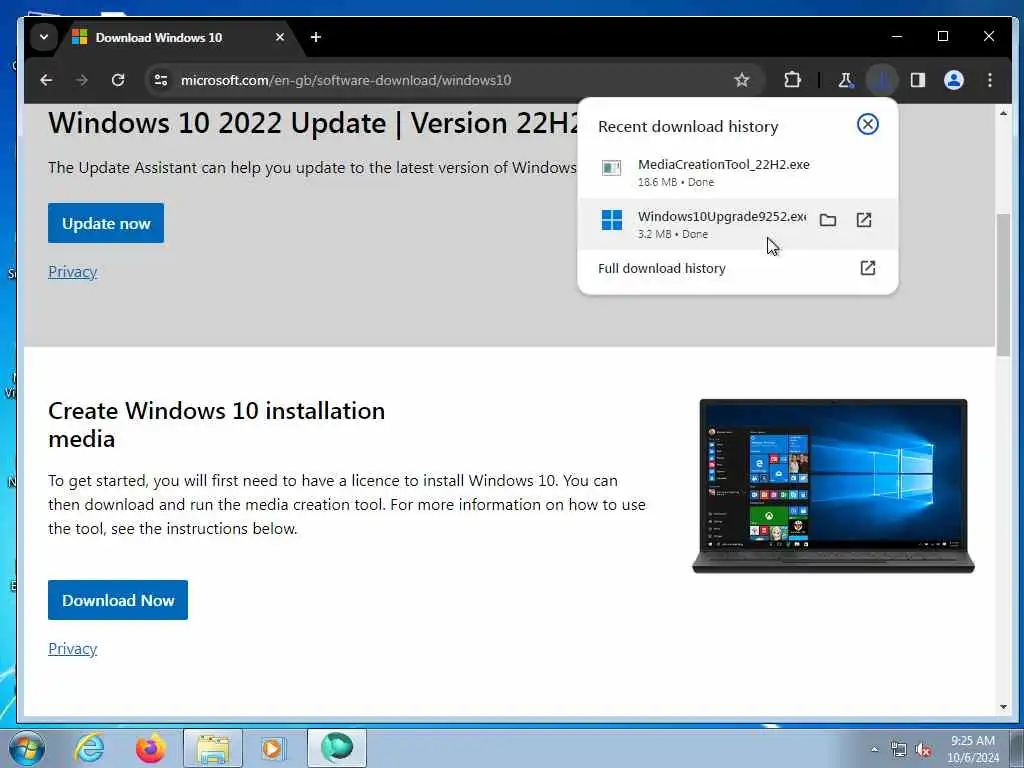
Task: Click the taskbar clock showing 9:25 AM
Action: point(973,749)
